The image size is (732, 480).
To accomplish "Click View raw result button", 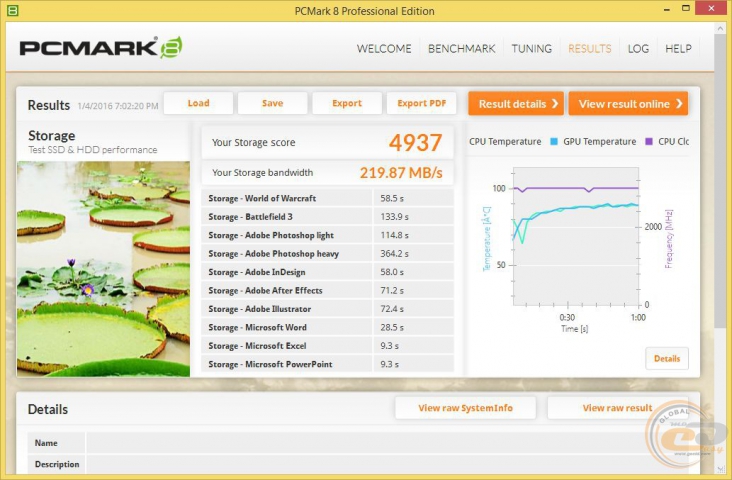I will point(617,408).
